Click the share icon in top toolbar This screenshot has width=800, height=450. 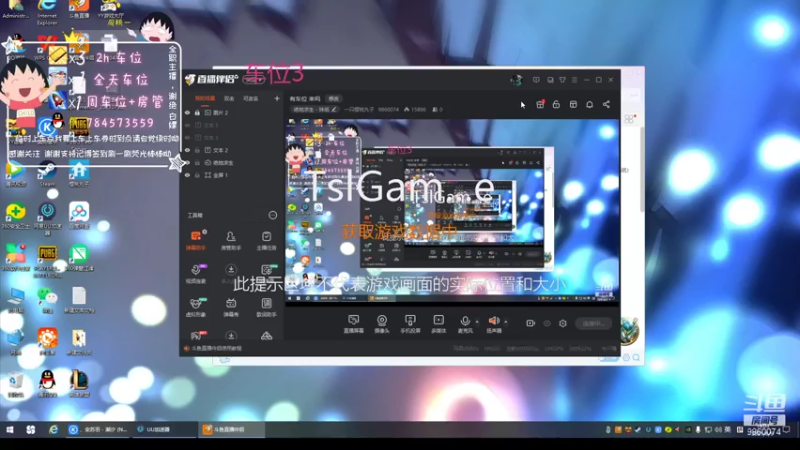click(x=606, y=104)
